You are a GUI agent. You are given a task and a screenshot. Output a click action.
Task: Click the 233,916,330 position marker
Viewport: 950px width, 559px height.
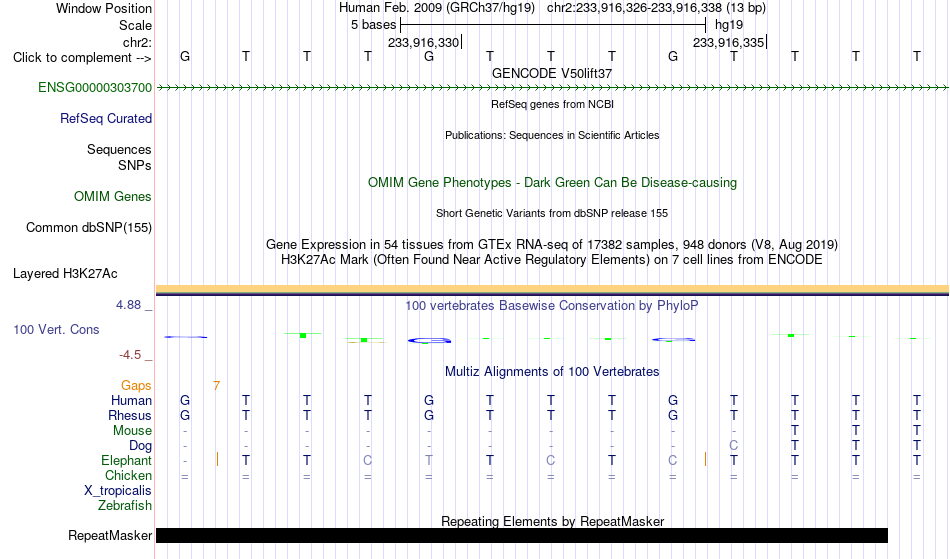click(424, 42)
